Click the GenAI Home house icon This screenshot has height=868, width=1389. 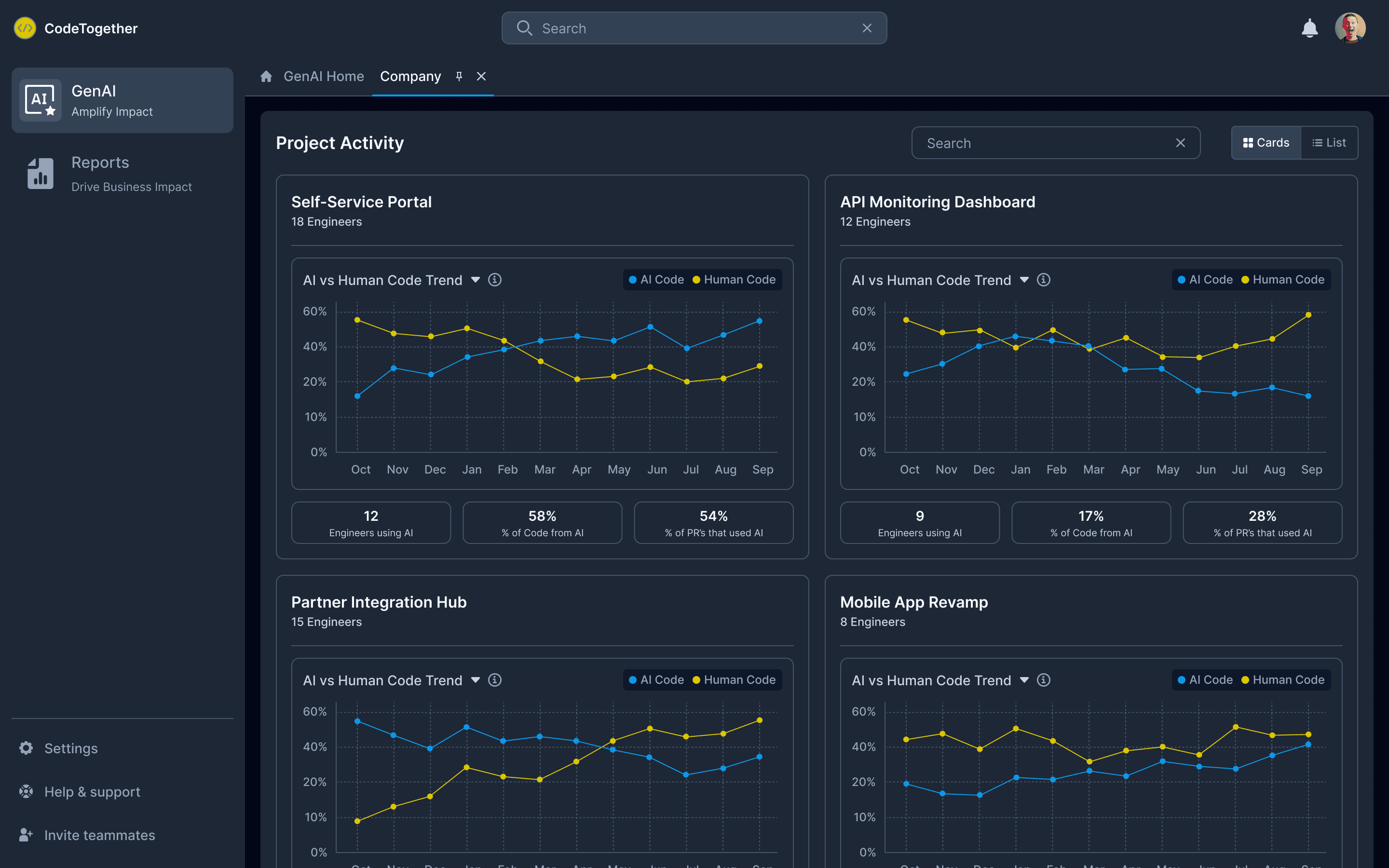pyautogui.click(x=266, y=76)
